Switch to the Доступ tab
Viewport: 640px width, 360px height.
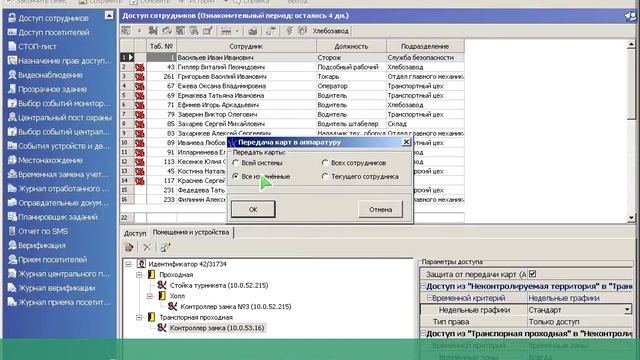pos(135,233)
